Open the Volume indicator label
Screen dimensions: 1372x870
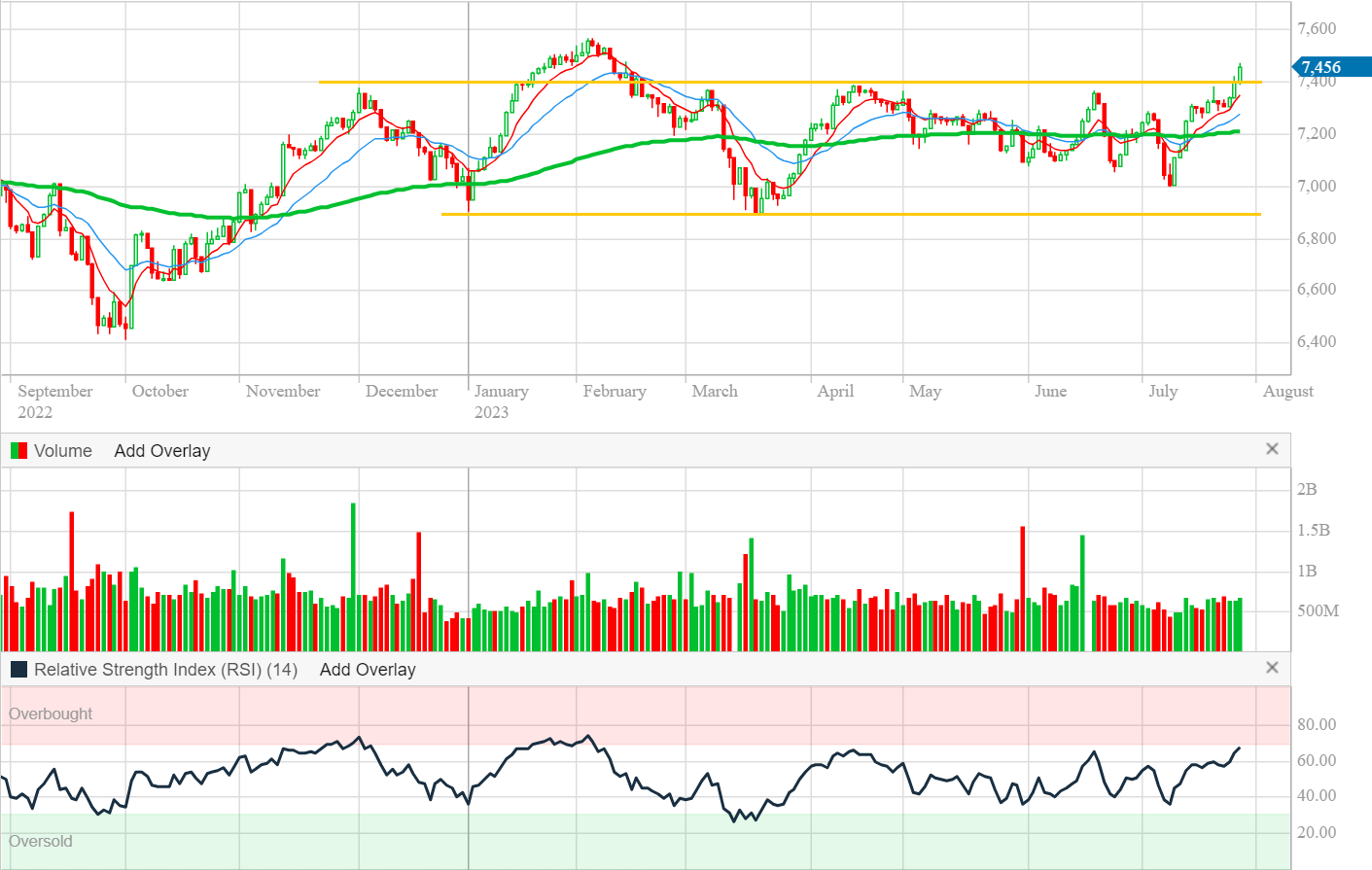[62, 451]
